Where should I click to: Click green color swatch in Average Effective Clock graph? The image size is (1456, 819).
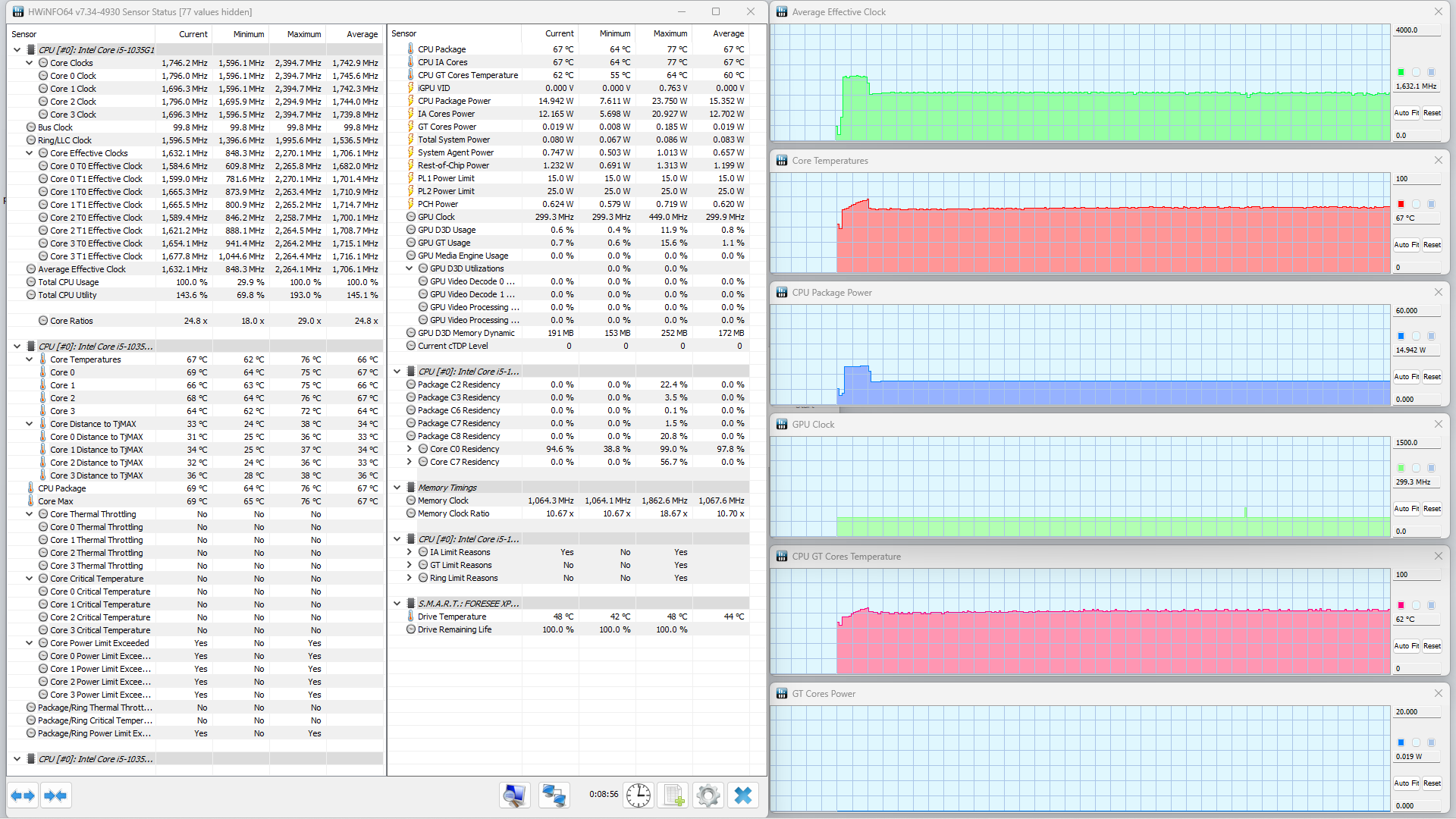click(1401, 73)
